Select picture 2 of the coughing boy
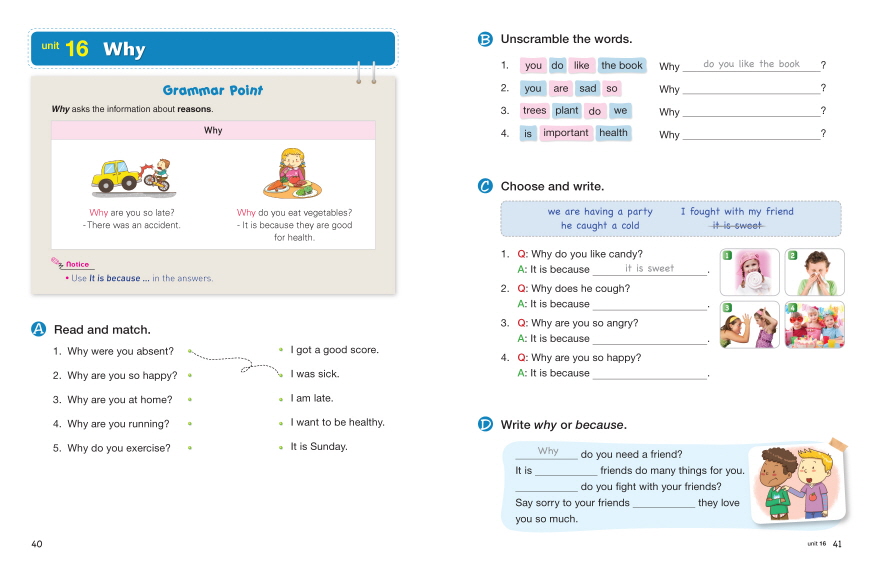The image size is (873, 570). [x=815, y=272]
